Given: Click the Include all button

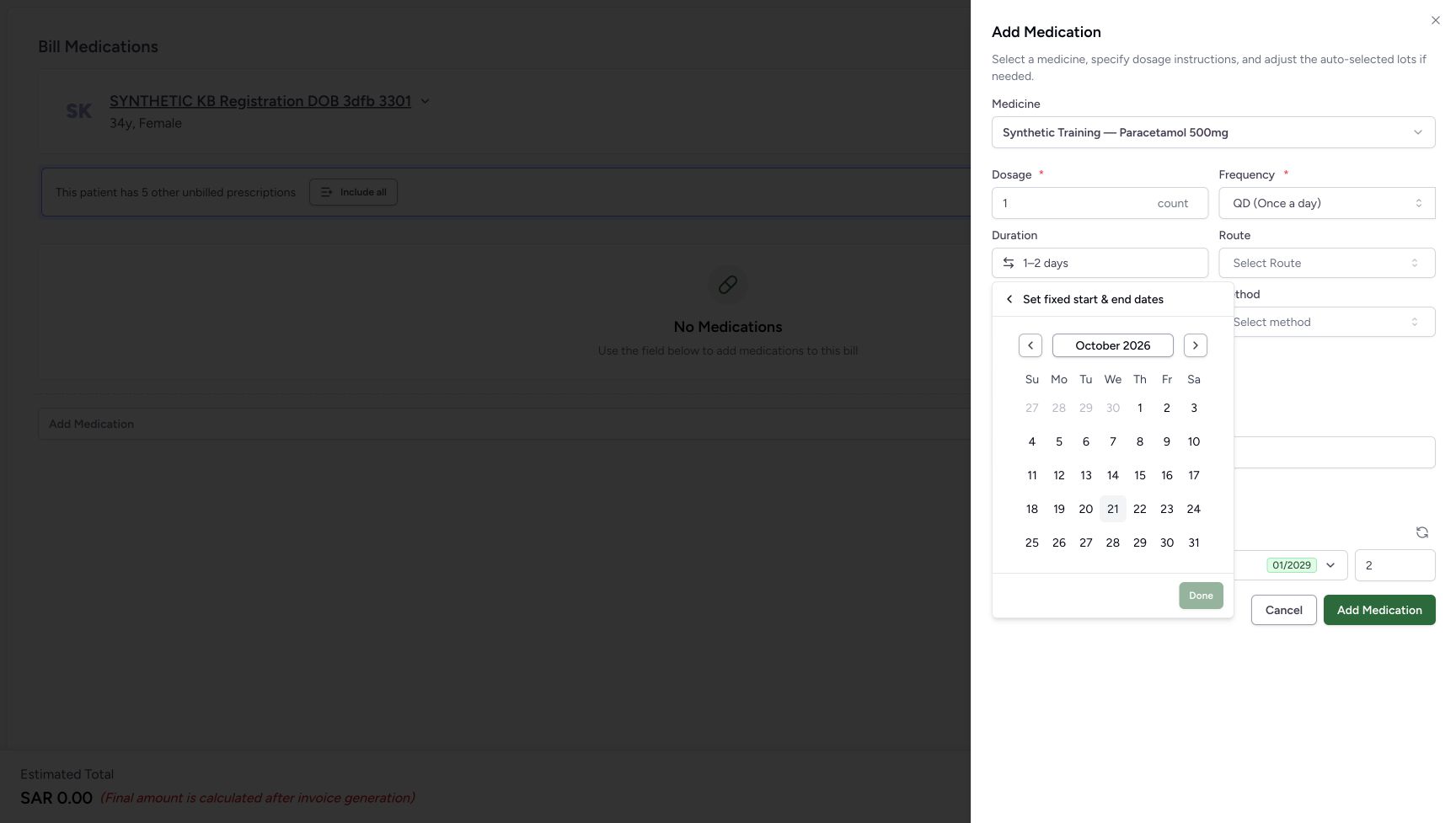Looking at the screenshot, I should [x=353, y=192].
